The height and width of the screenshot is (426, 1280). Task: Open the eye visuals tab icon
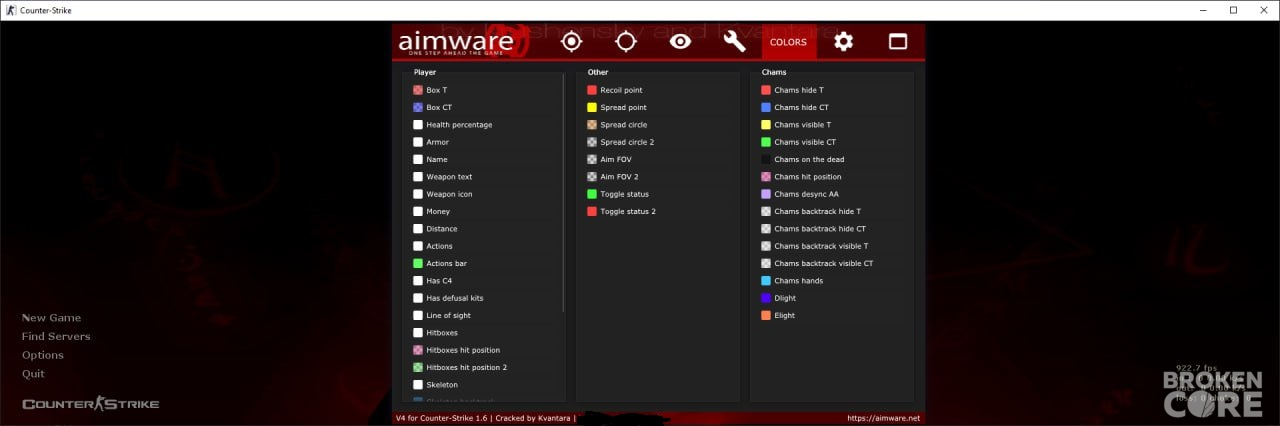pos(681,41)
